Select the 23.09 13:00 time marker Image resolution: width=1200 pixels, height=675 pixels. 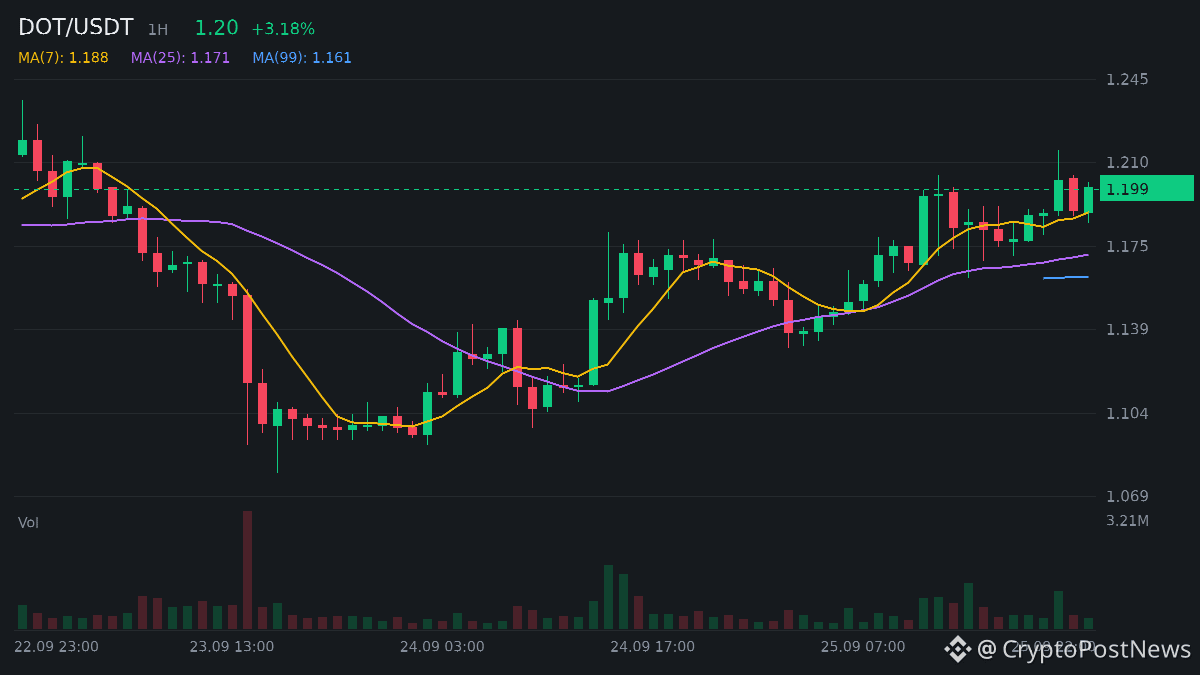(x=232, y=647)
